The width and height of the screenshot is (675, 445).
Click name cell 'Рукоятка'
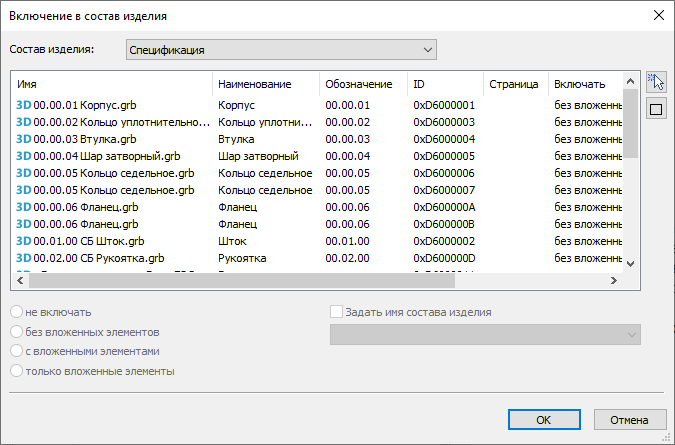click(242, 258)
